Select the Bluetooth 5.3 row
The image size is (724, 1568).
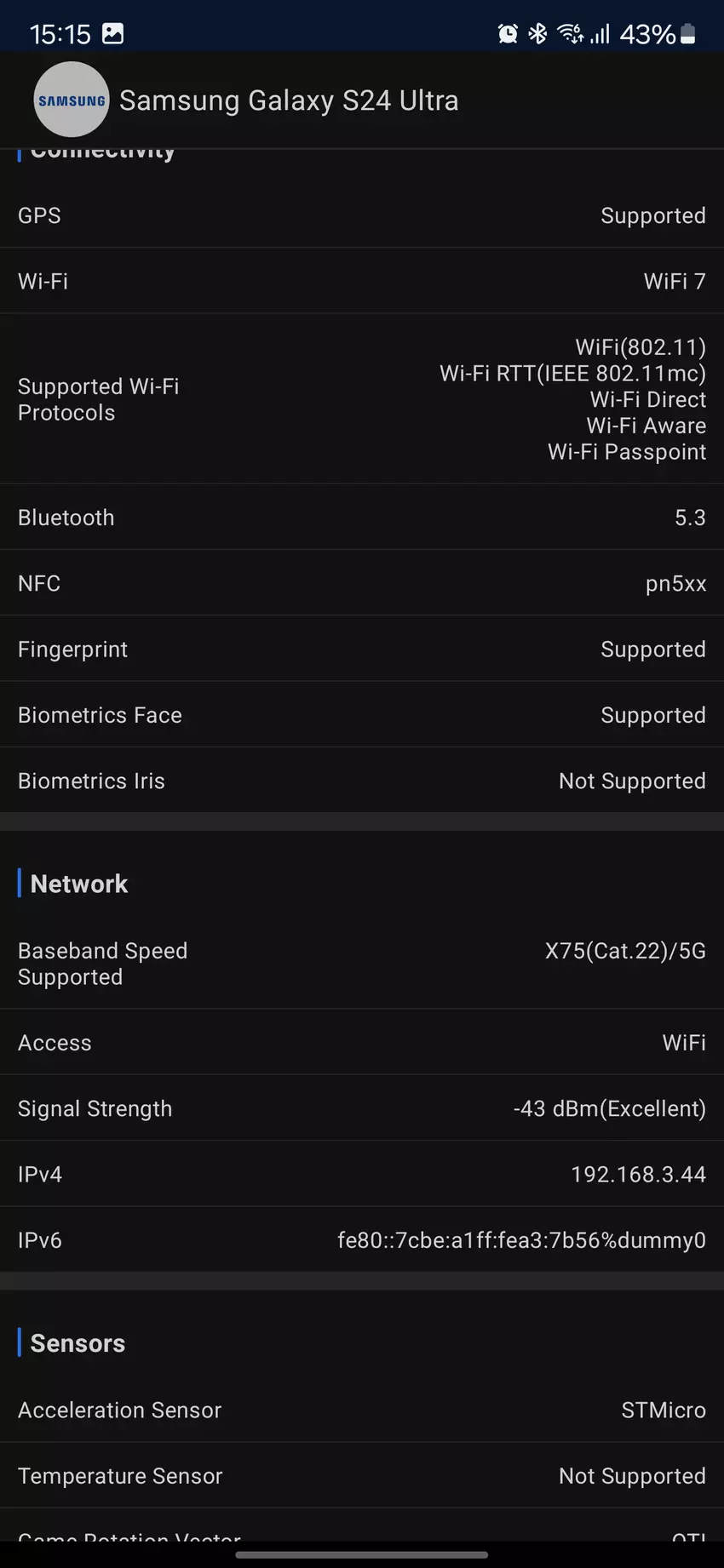(x=362, y=518)
